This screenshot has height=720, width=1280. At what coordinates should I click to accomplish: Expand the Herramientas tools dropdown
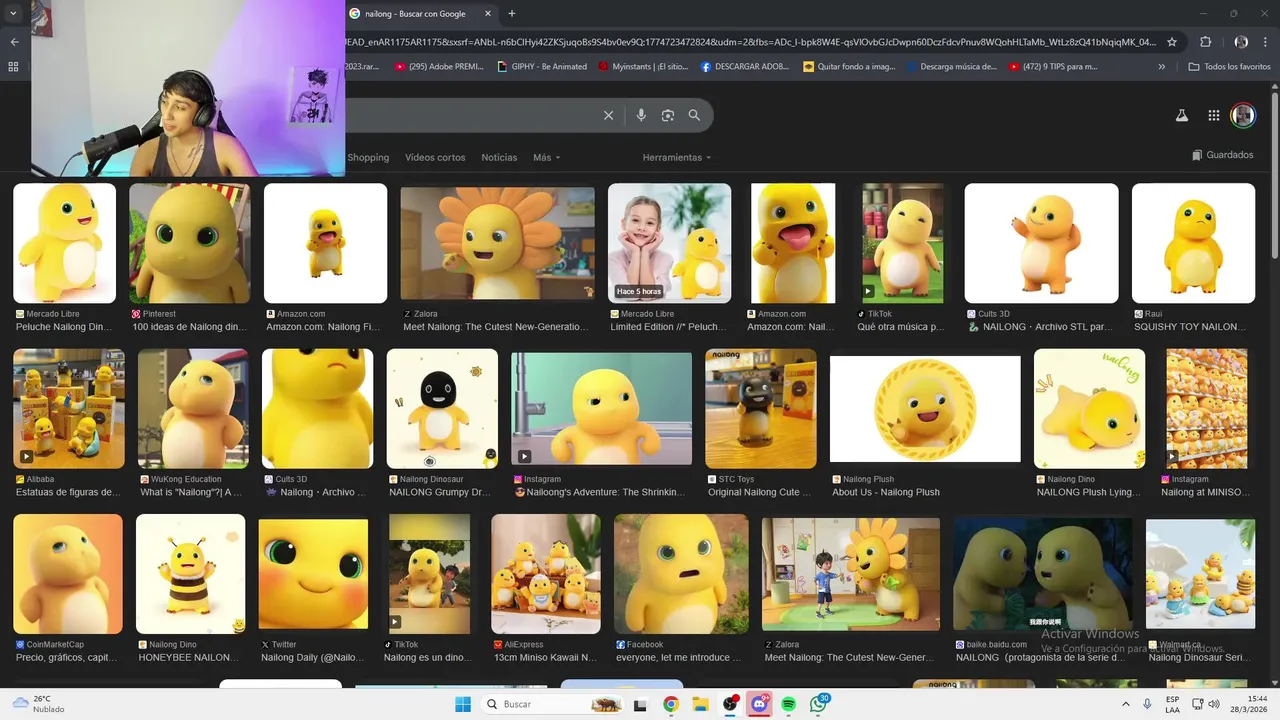pyautogui.click(x=677, y=157)
